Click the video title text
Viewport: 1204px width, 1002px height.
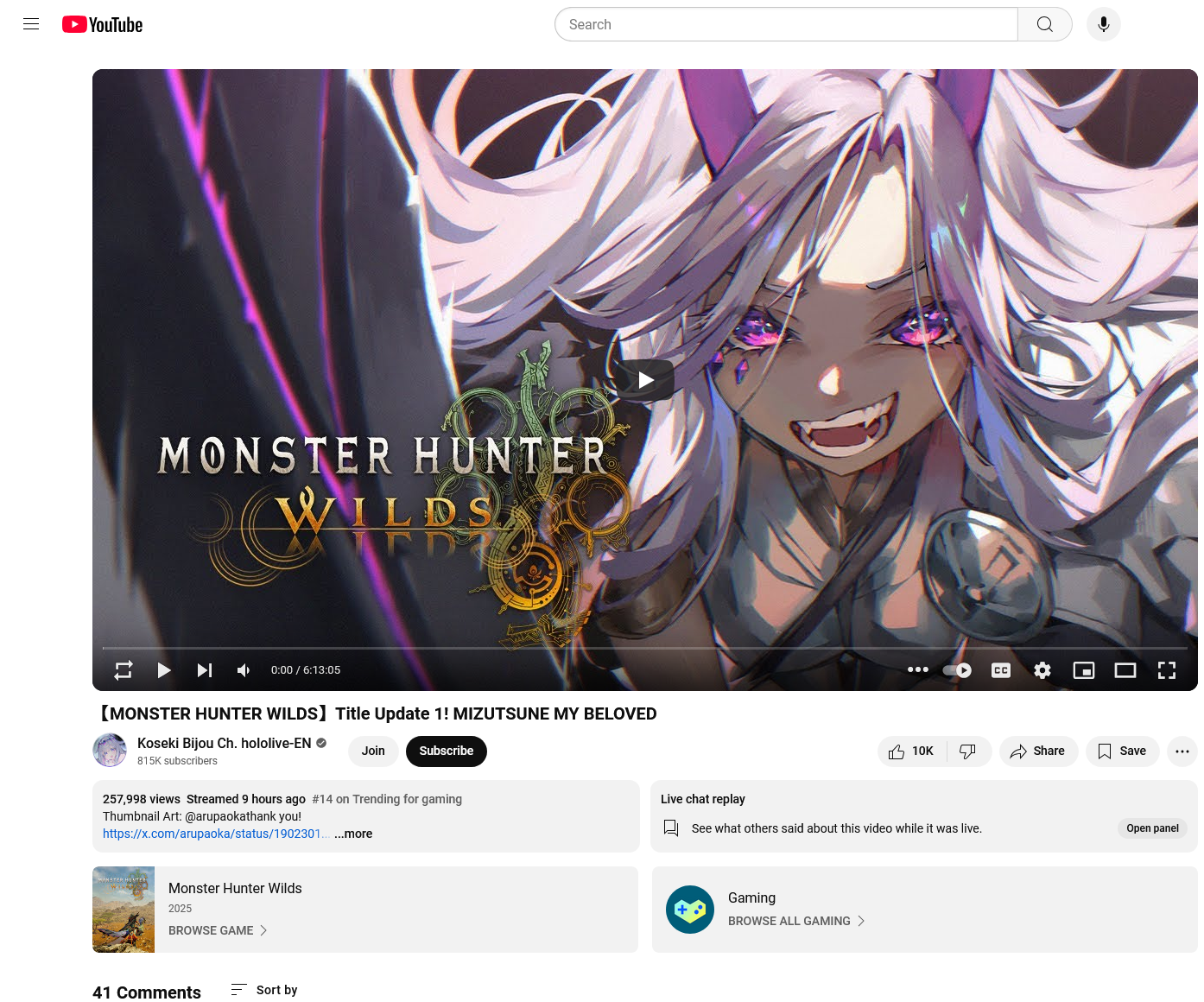[x=375, y=713]
